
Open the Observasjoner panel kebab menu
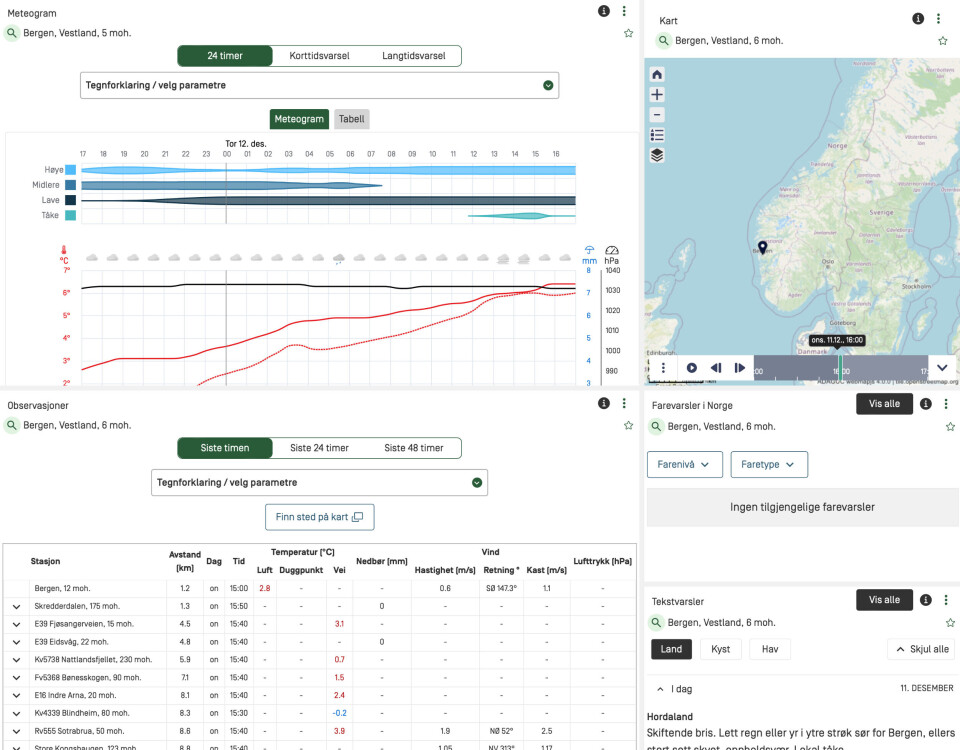[624, 404]
